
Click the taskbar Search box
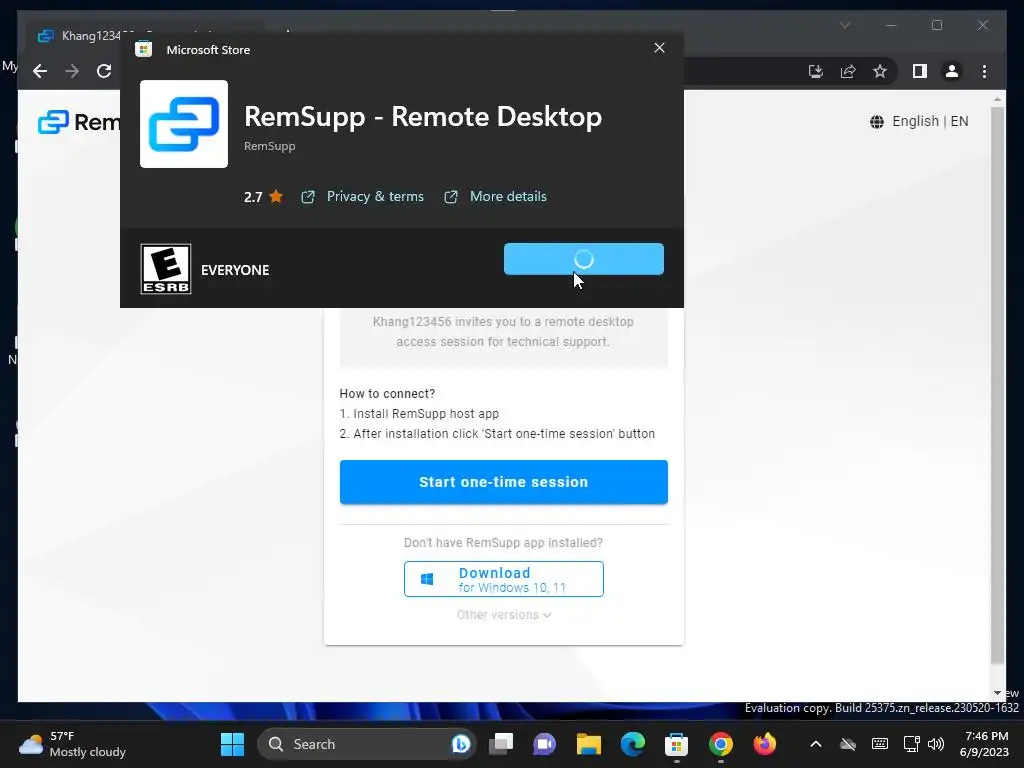click(x=366, y=744)
